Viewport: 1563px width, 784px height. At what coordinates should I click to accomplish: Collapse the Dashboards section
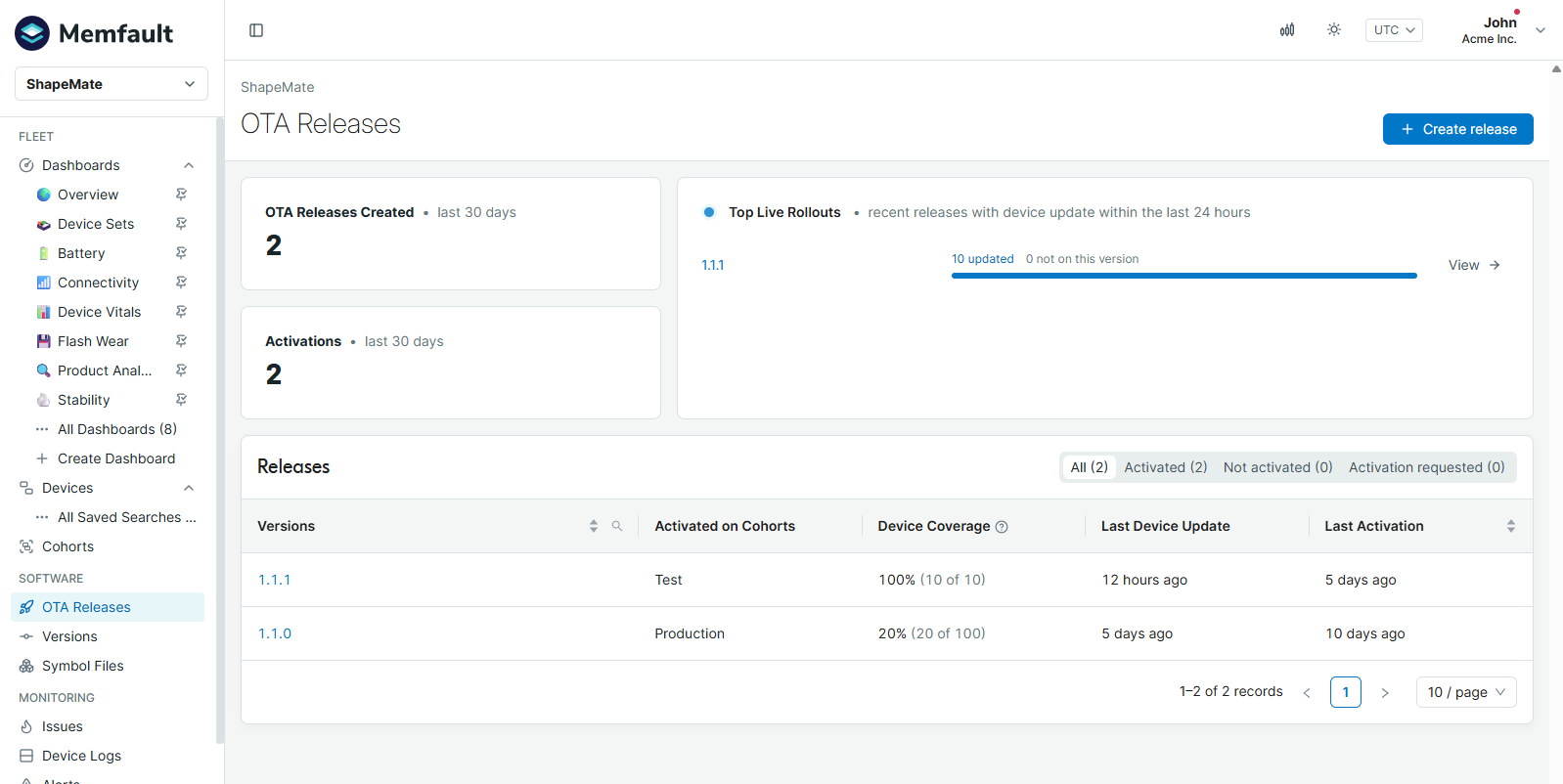189,165
